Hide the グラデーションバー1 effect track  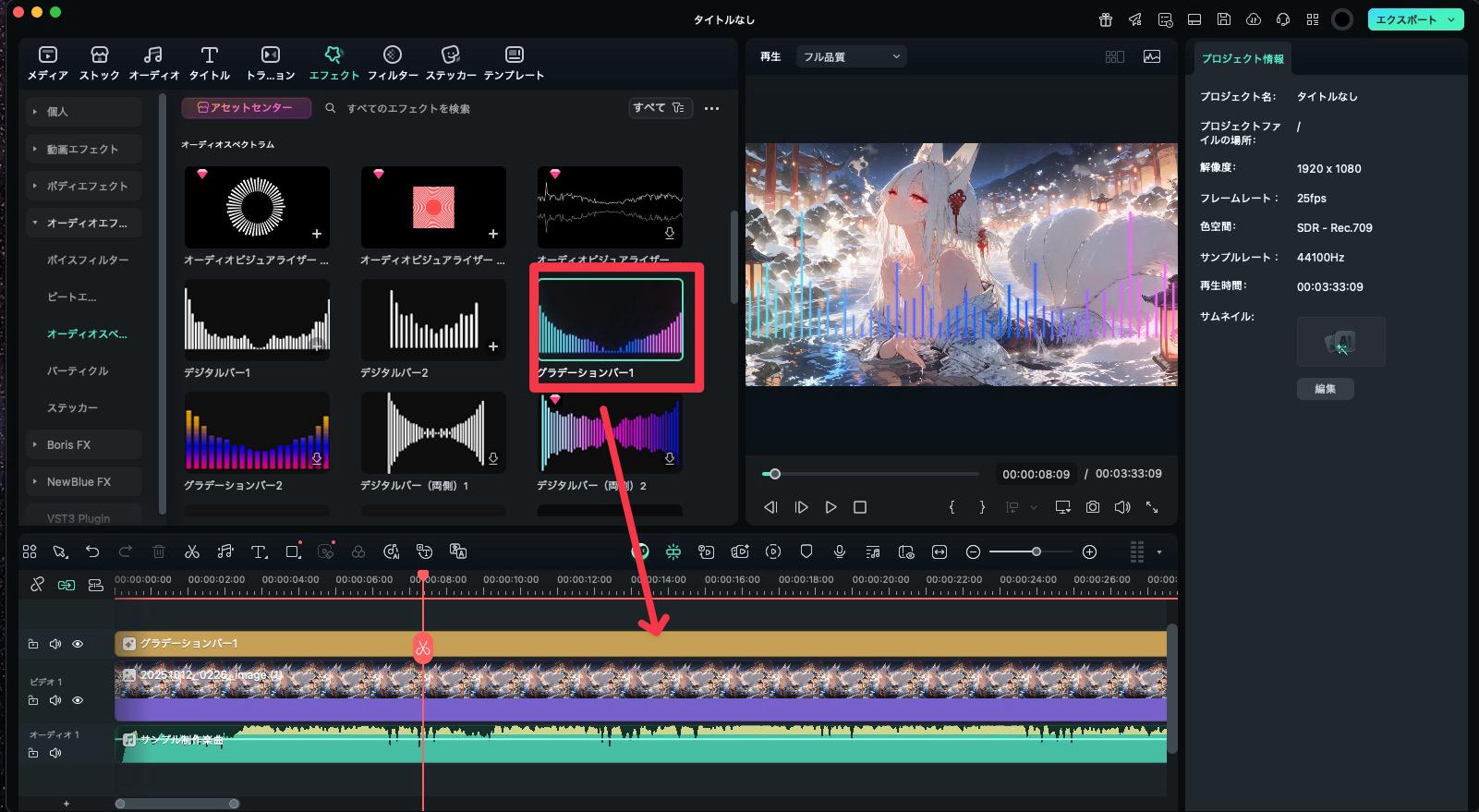(x=78, y=644)
